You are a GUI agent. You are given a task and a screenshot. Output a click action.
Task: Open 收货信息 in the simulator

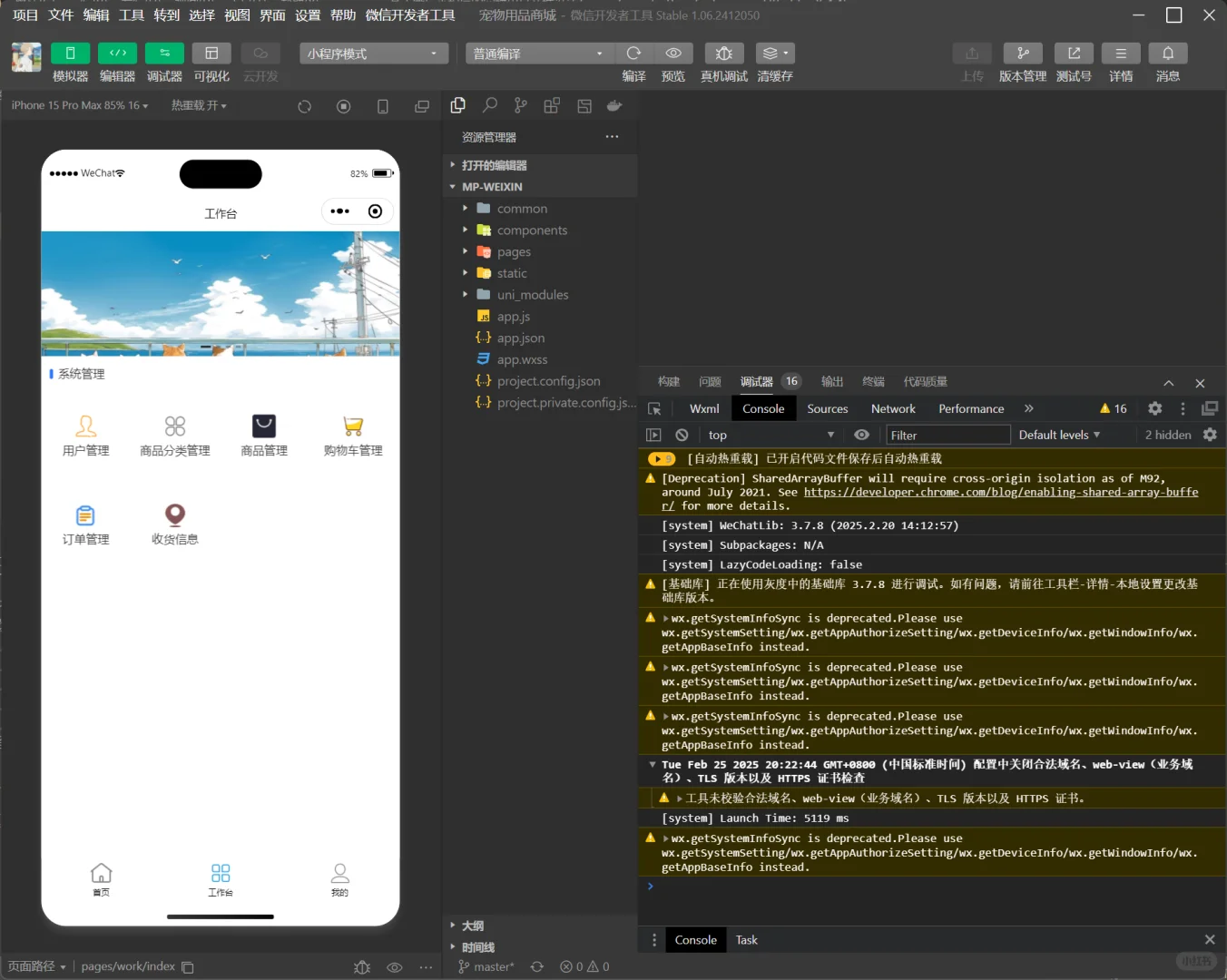(174, 524)
